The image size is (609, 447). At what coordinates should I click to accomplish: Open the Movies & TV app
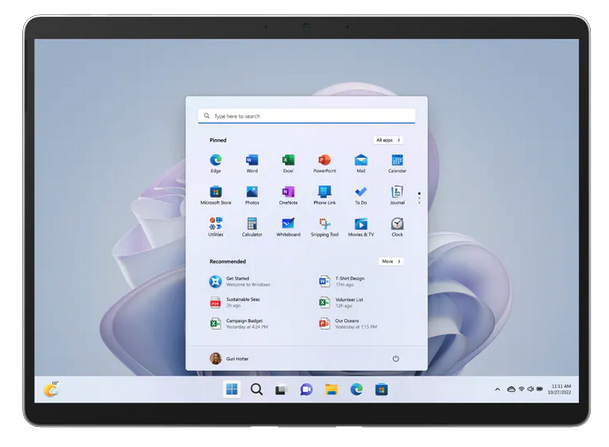361,227
